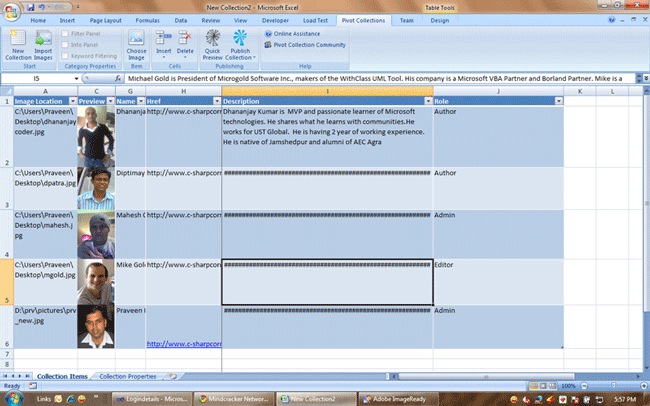The height and width of the screenshot is (406, 650).
Task: Save the workbook from Quick Access toolbar
Action: 31,7
